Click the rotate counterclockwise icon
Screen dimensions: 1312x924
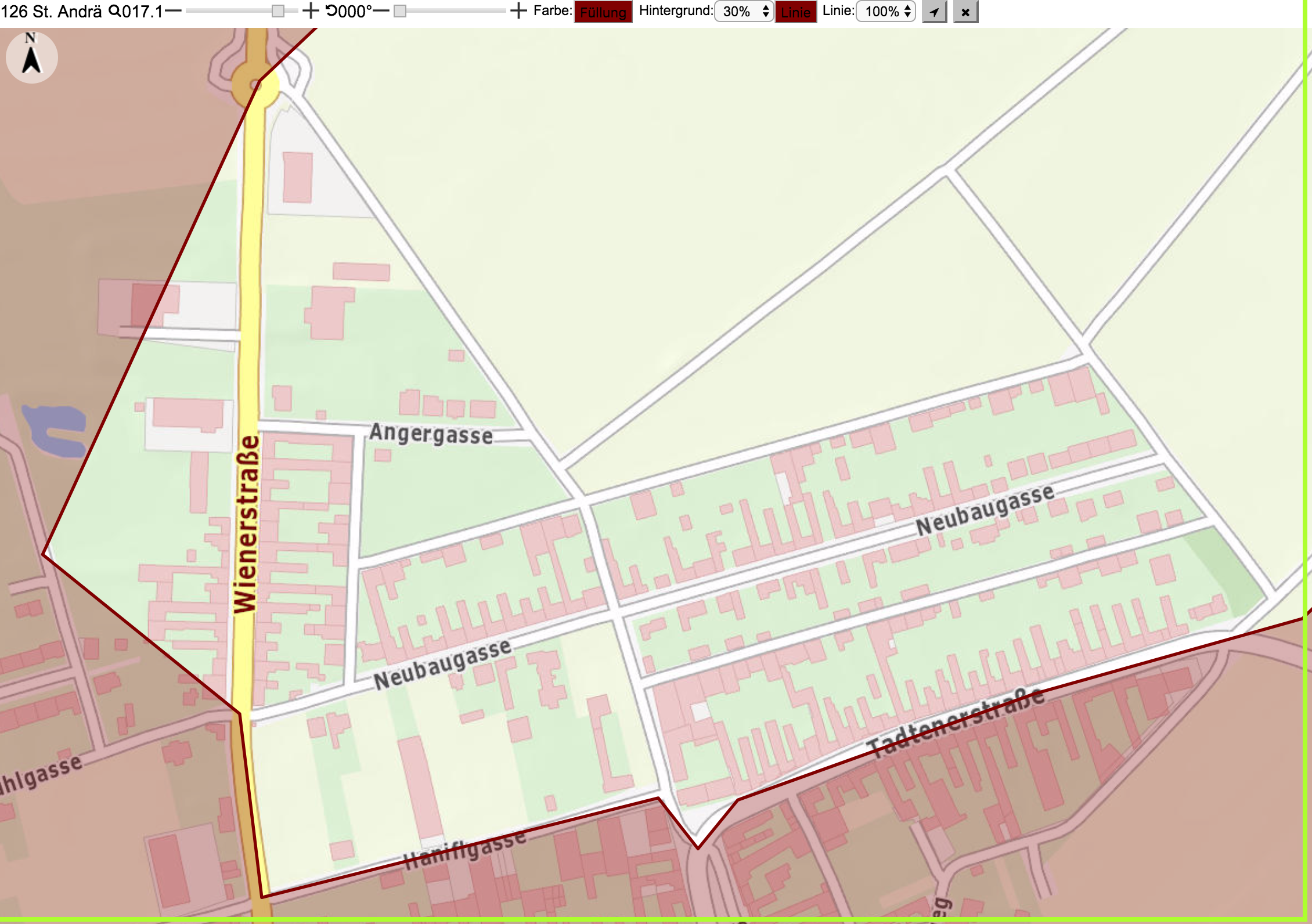click(x=331, y=10)
